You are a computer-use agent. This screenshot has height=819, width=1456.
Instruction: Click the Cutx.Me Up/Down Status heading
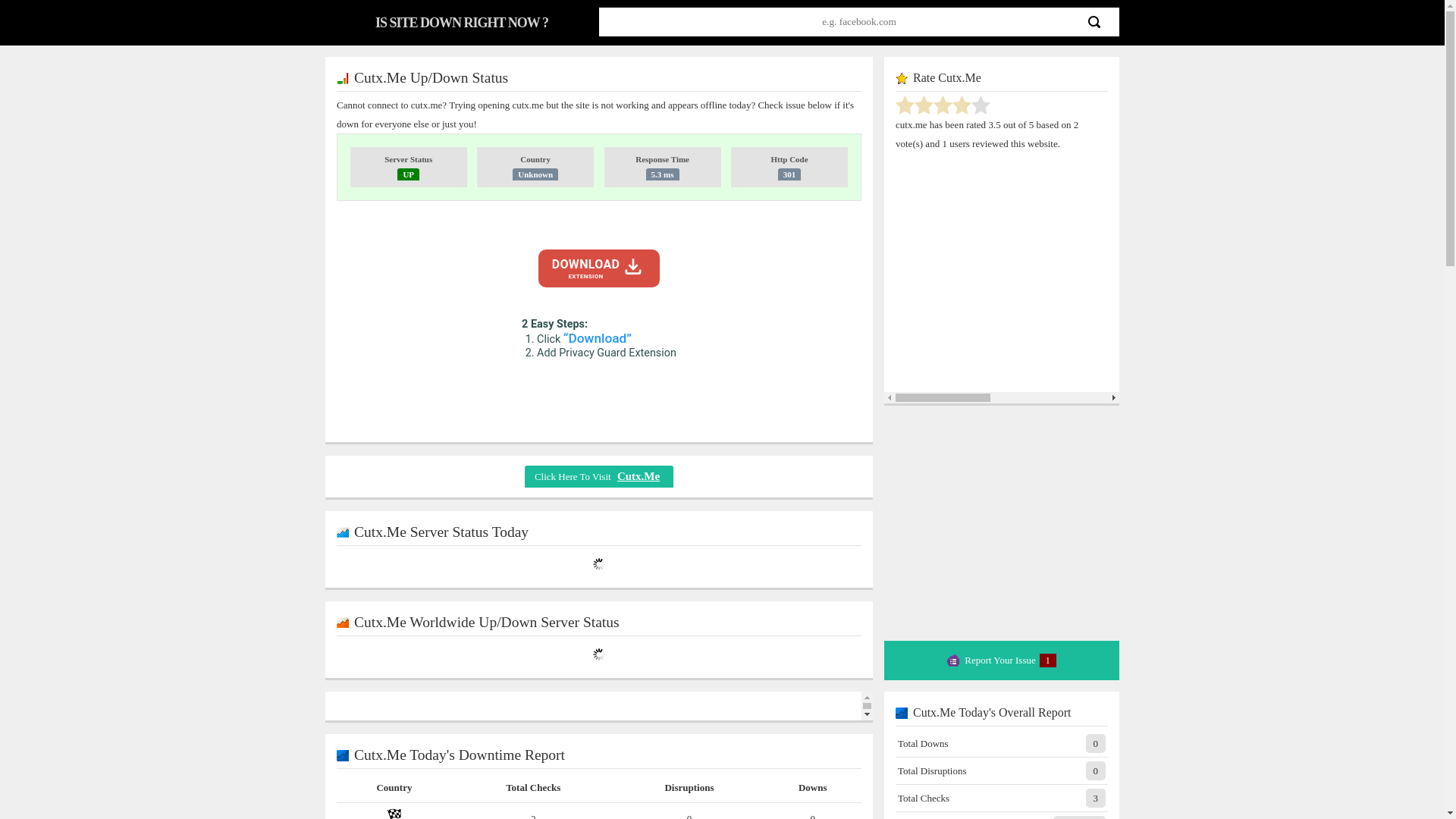click(431, 78)
